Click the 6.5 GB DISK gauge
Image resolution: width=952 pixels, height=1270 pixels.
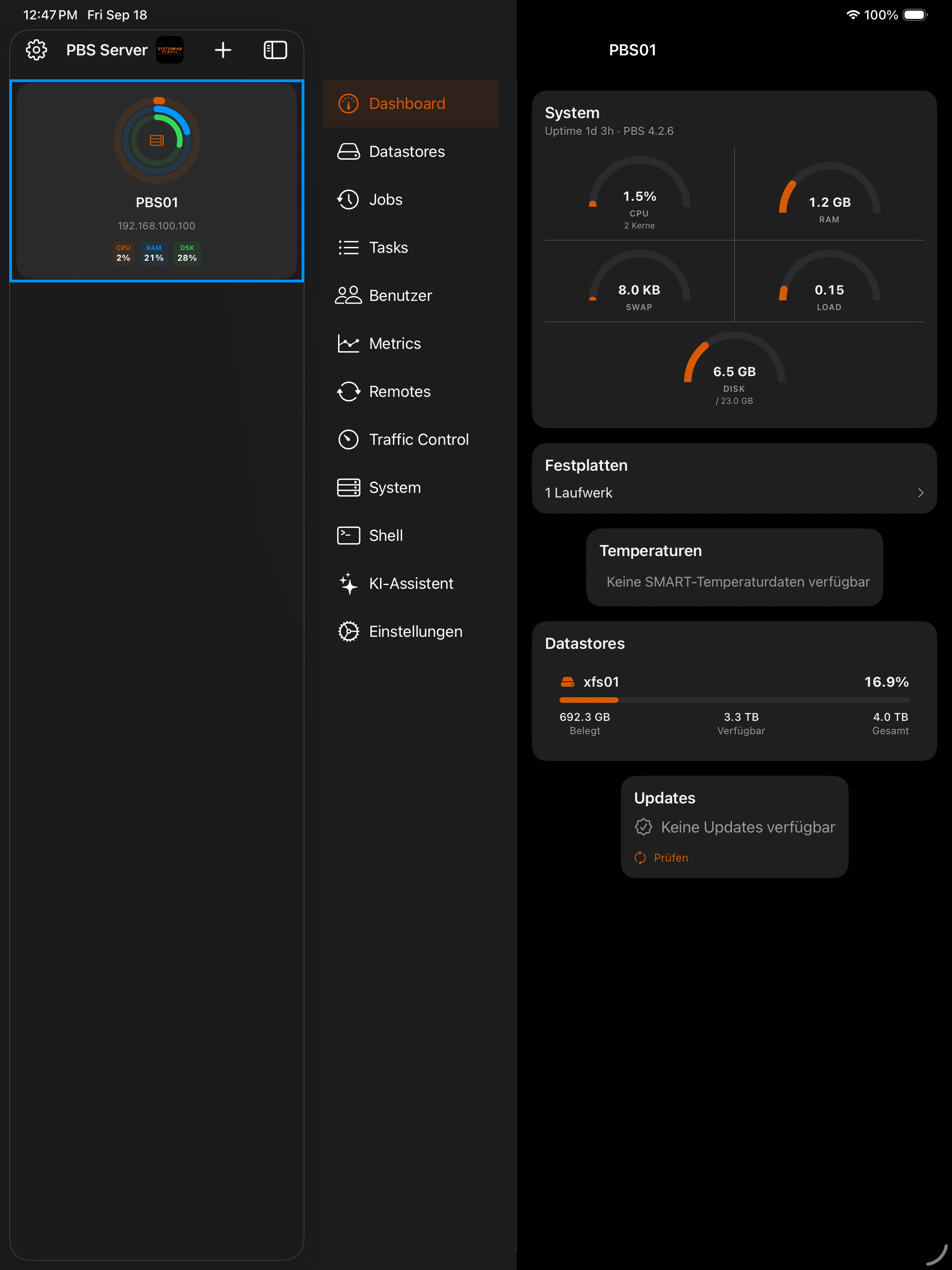pyautogui.click(x=734, y=368)
